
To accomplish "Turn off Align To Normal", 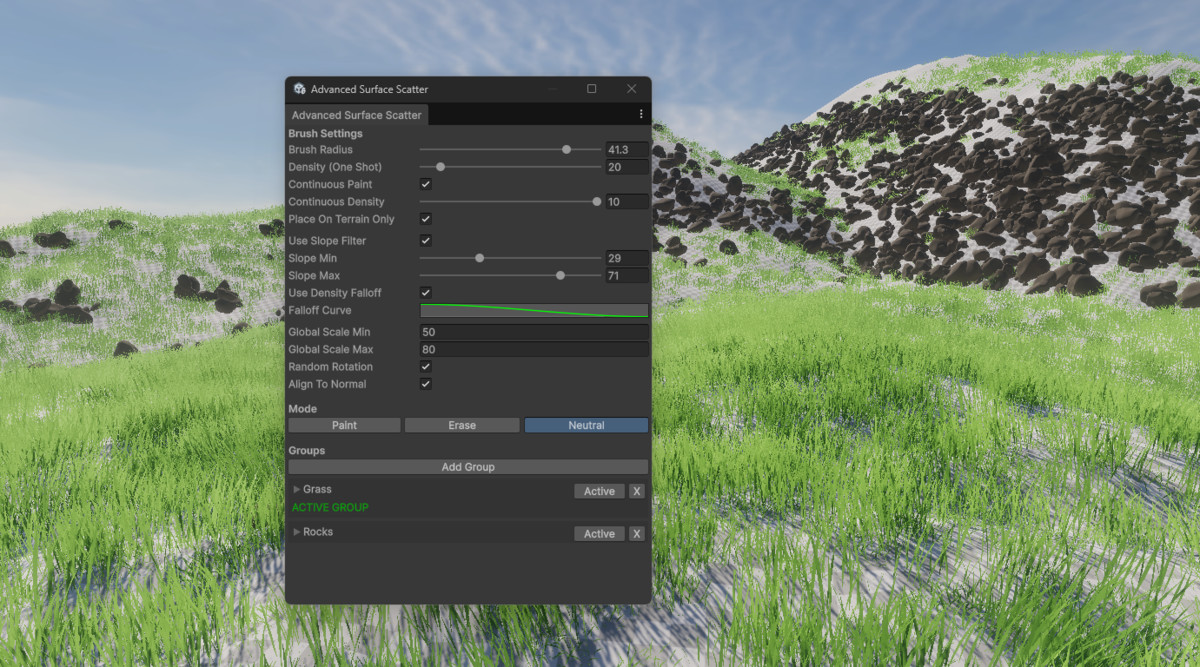I will pyautogui.click(x=425, y=384).
